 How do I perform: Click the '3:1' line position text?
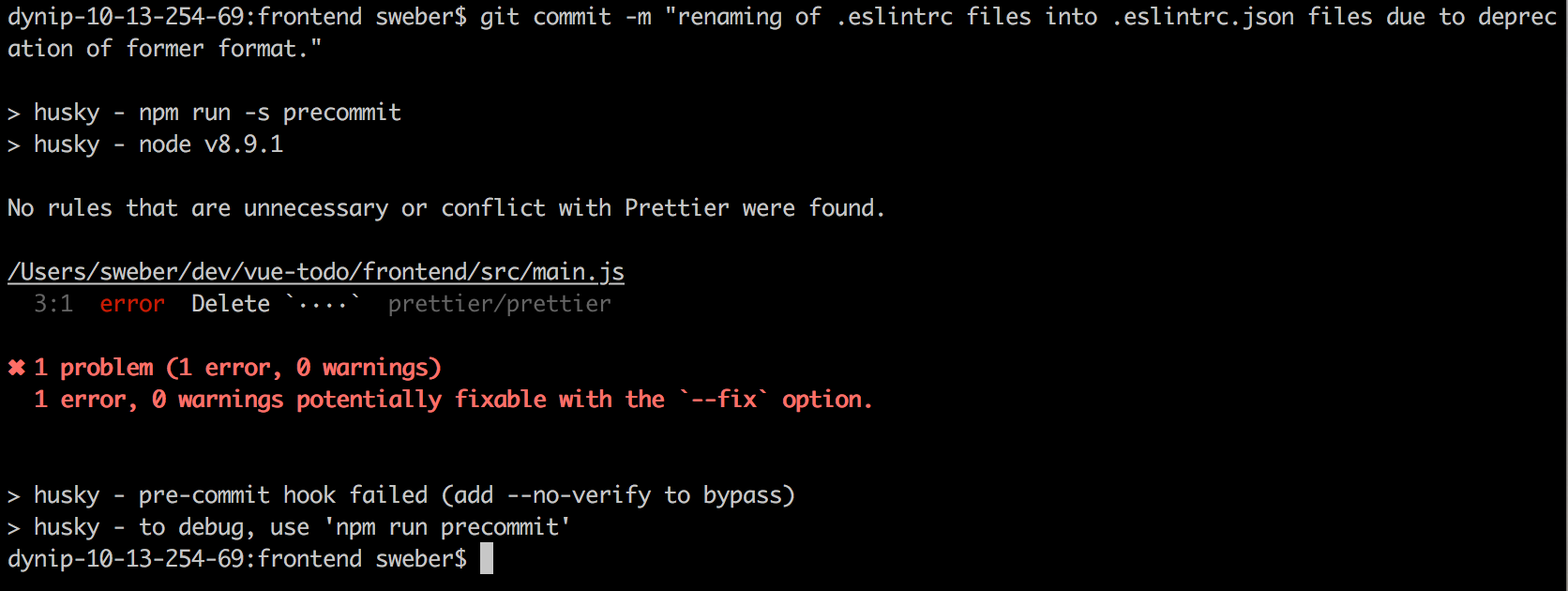(53, 304)
